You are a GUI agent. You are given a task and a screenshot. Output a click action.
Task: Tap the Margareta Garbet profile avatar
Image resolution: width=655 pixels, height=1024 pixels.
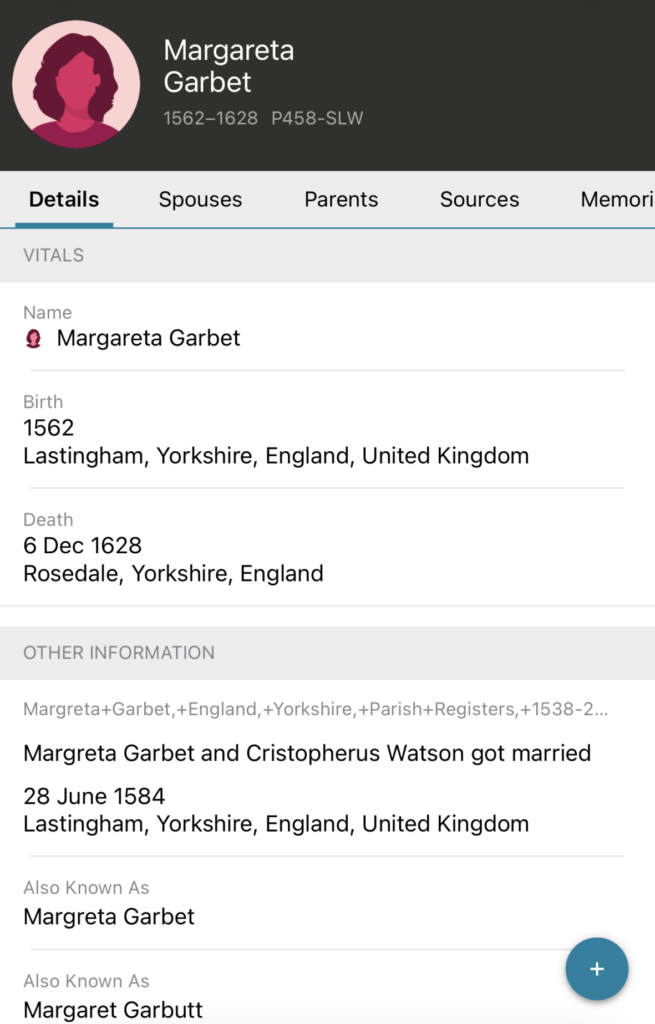(76, 84)
